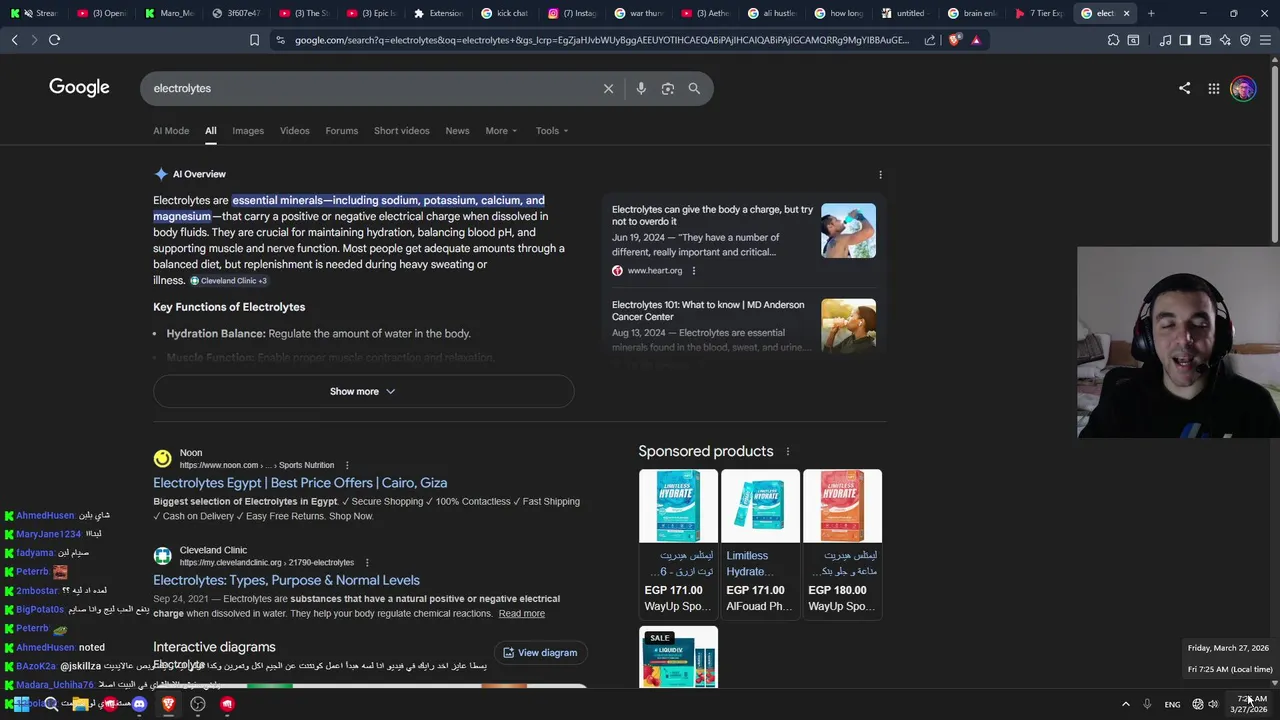Click the magnifier search submit icon
Viewport: 1280px width, 720px height.
click(694, 88)
